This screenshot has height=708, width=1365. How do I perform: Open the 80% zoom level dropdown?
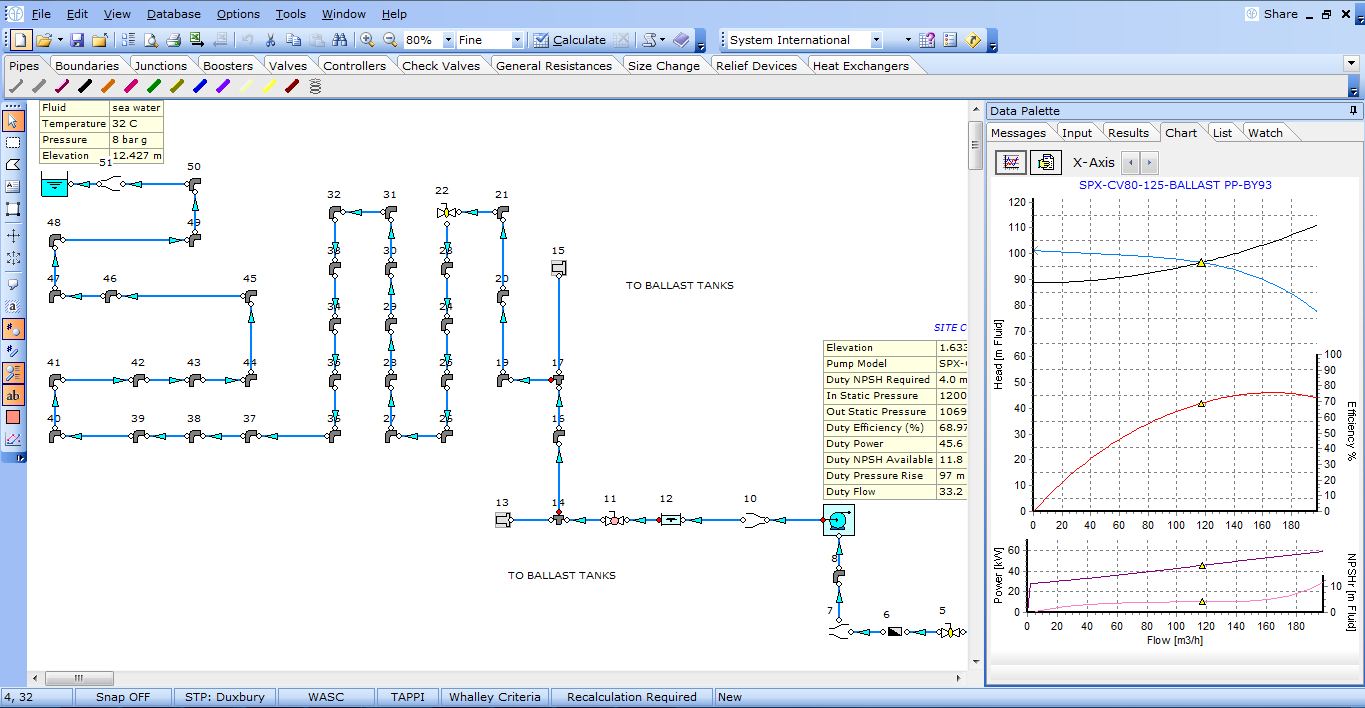[x=446, y=40]
